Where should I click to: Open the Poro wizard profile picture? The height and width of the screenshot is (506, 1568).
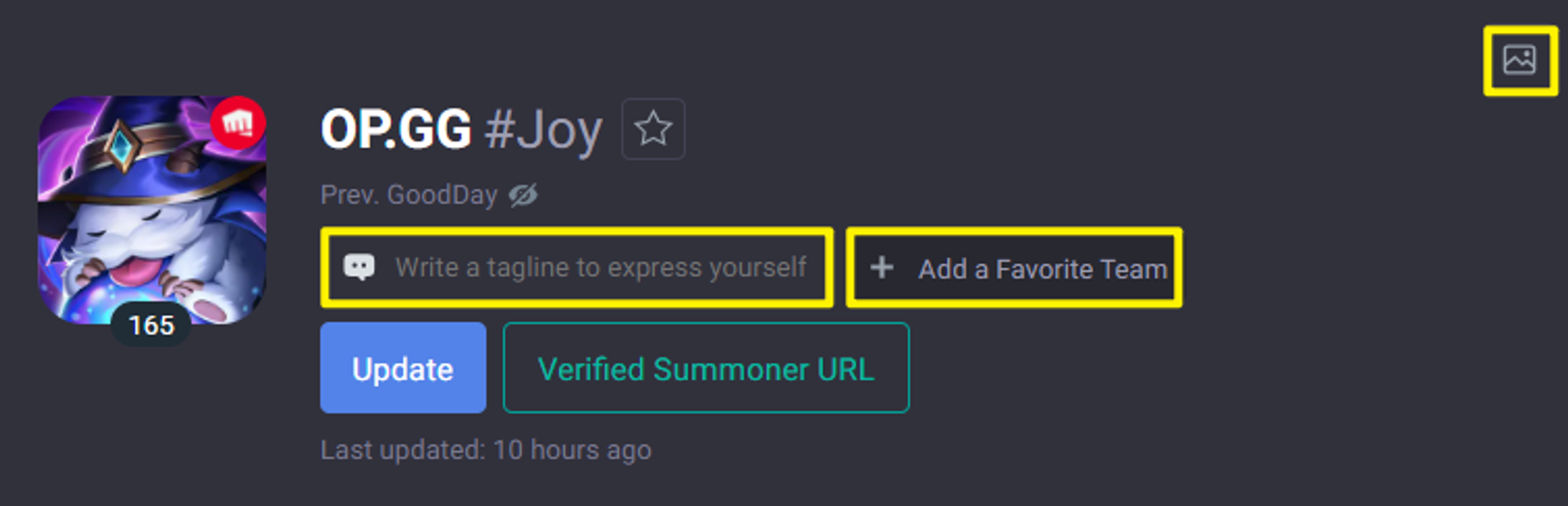(x=152, y=210)
